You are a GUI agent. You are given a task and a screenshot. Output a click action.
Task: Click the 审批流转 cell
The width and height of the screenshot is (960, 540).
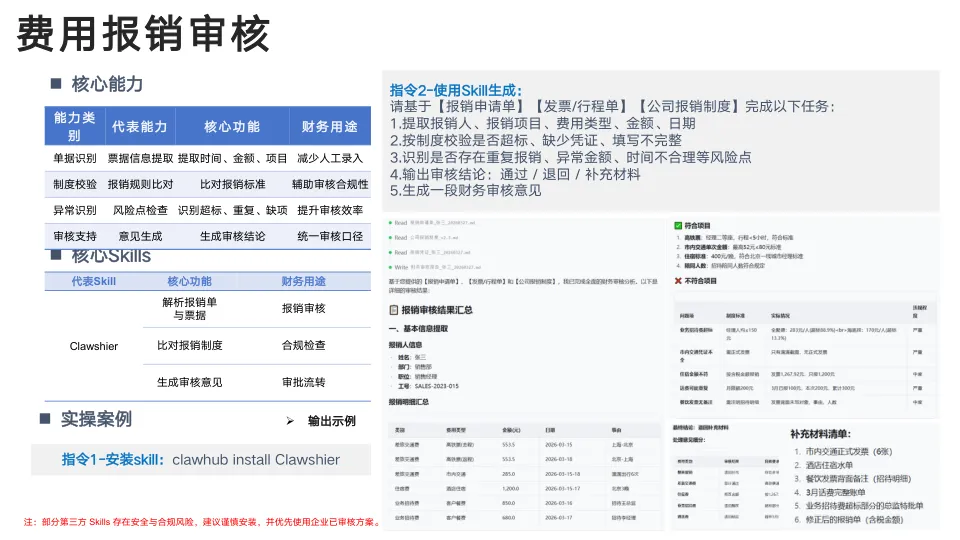(x=304, y=382)
